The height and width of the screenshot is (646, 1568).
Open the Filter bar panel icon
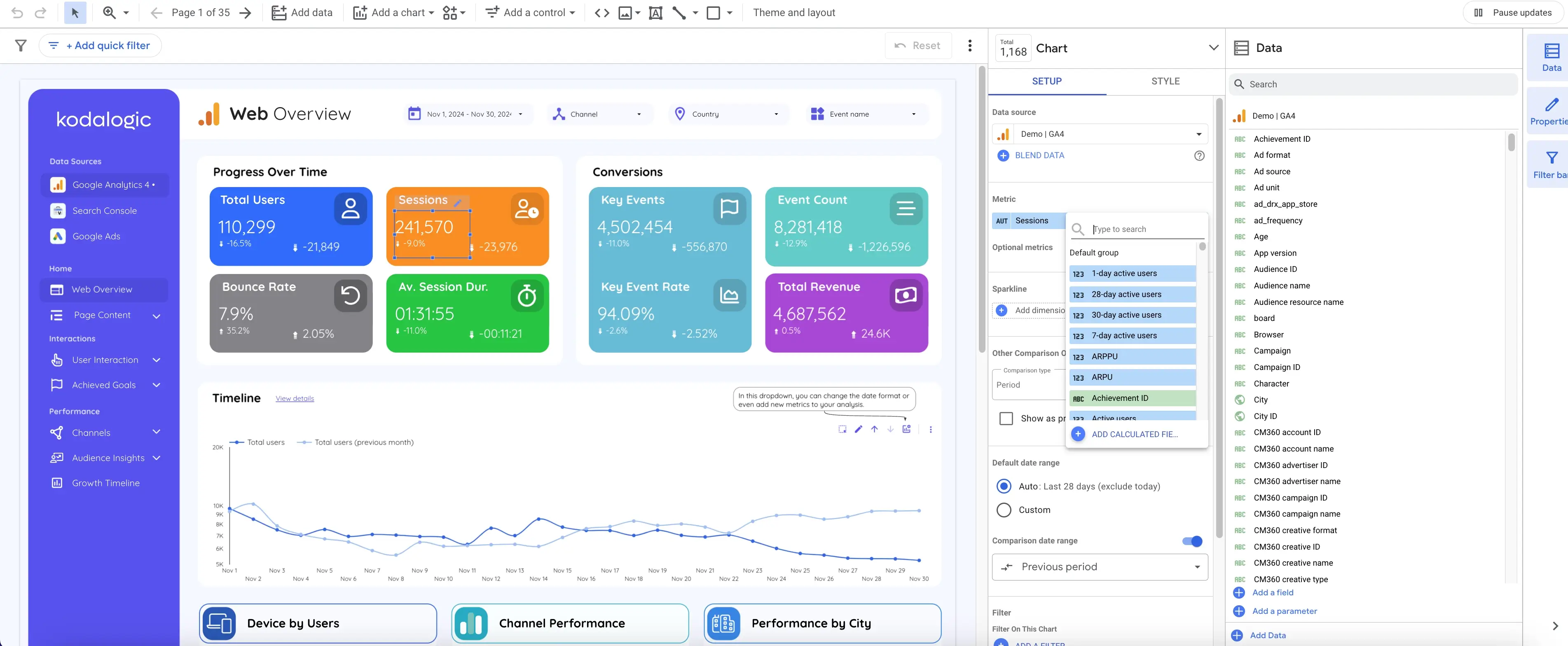(1551, 164)
